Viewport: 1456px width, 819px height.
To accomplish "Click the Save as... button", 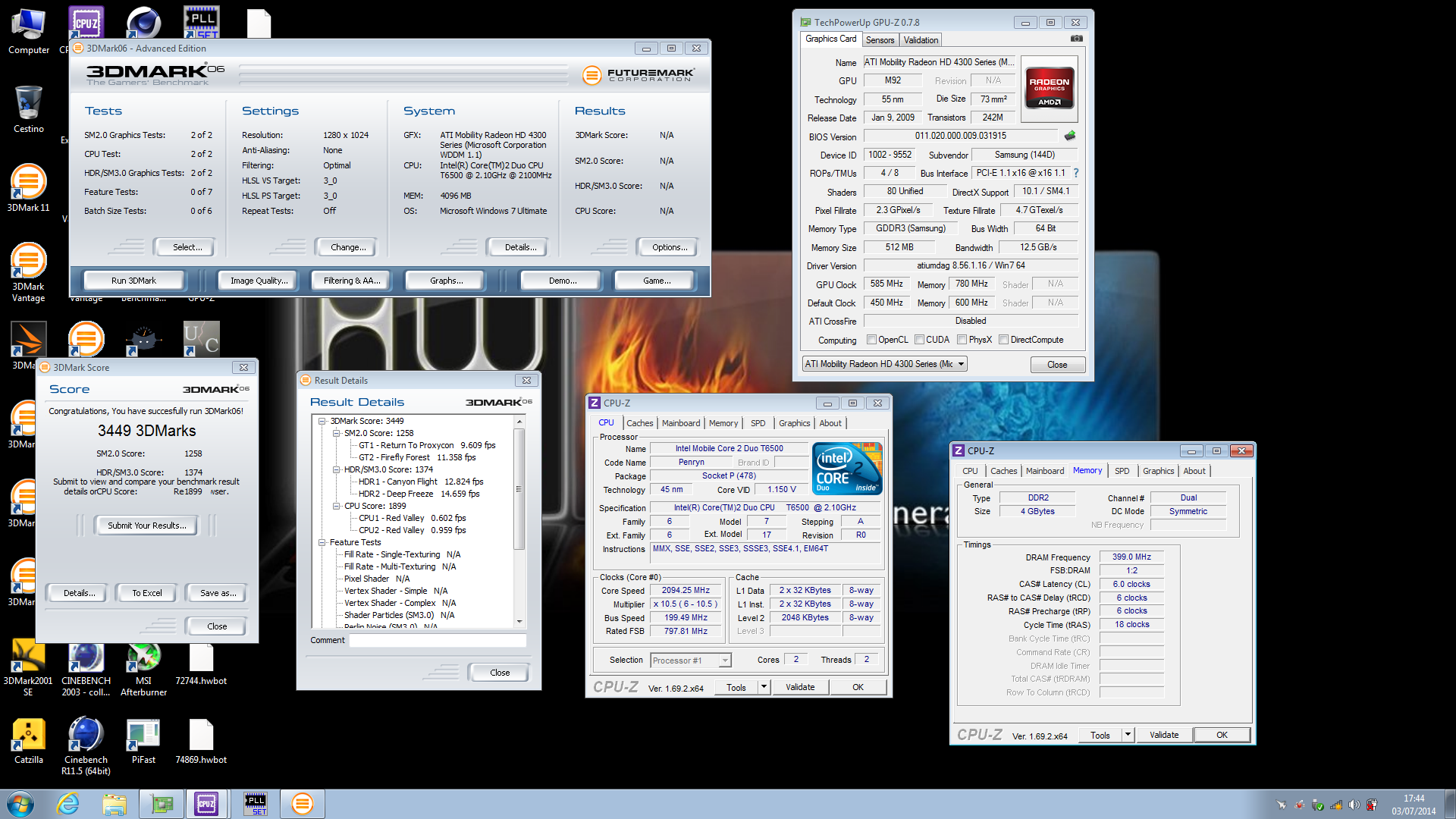I will point(218,593).
